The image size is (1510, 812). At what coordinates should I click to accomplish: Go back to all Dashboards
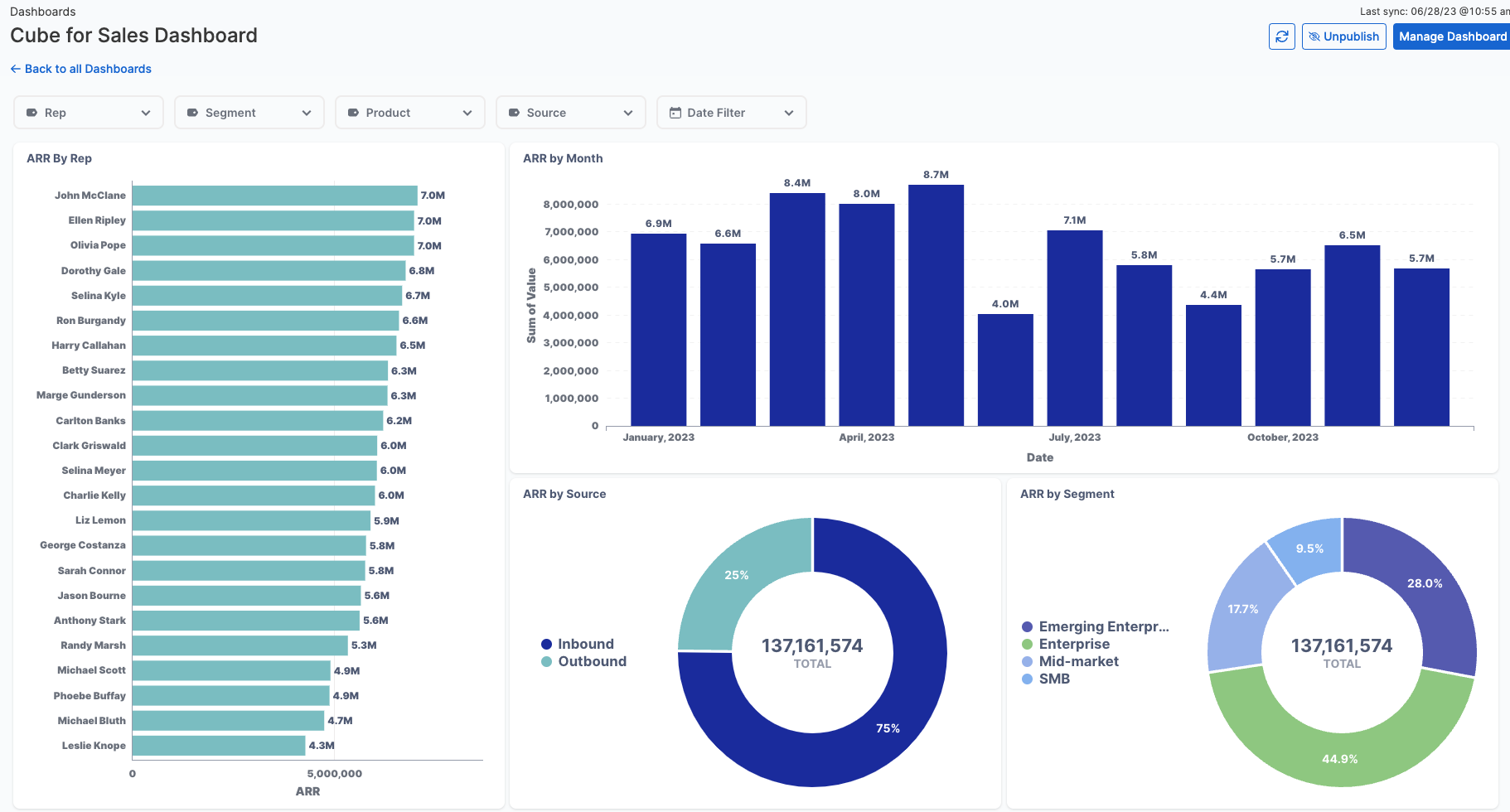tap(80, 69)
